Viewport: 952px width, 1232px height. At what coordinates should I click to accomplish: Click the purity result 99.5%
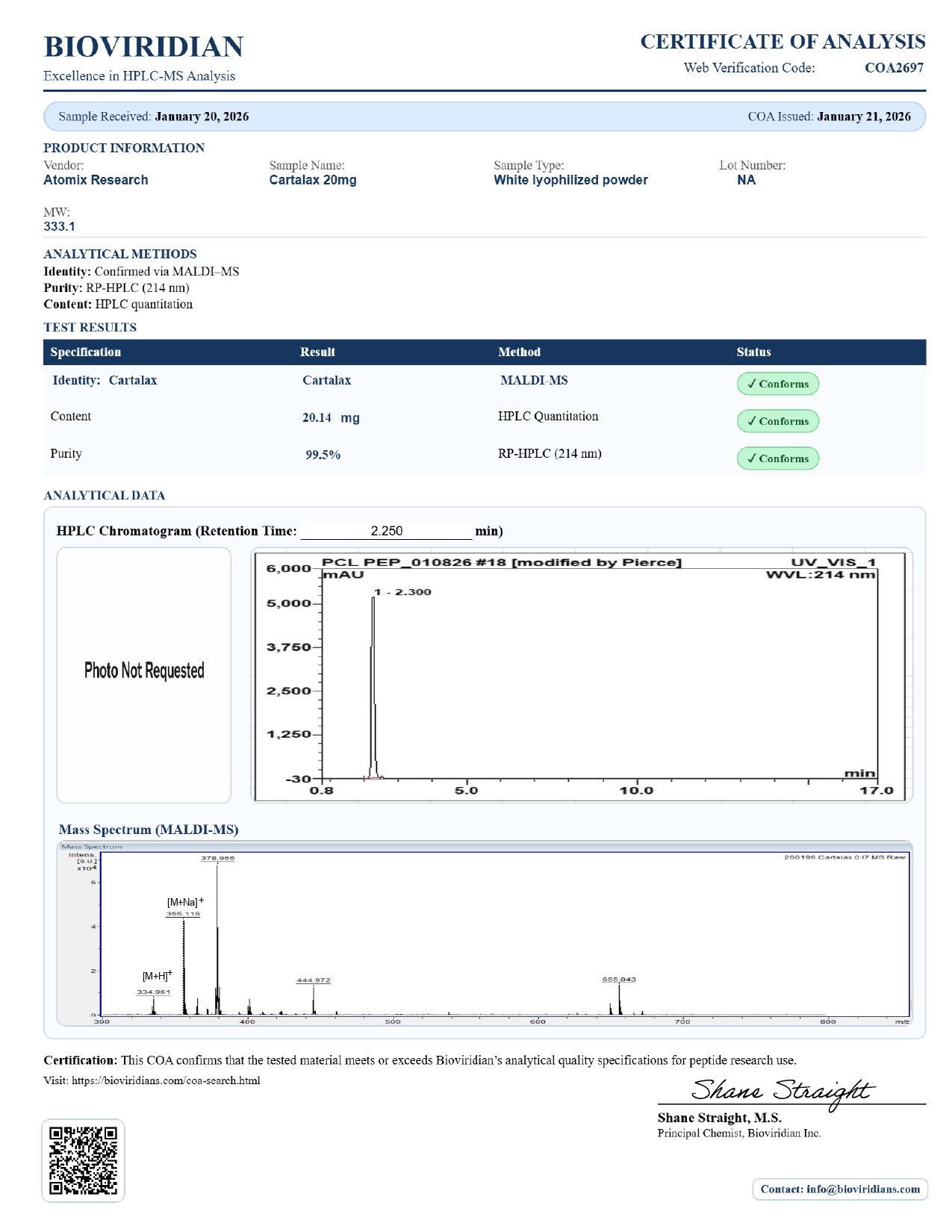click(323, 455)
